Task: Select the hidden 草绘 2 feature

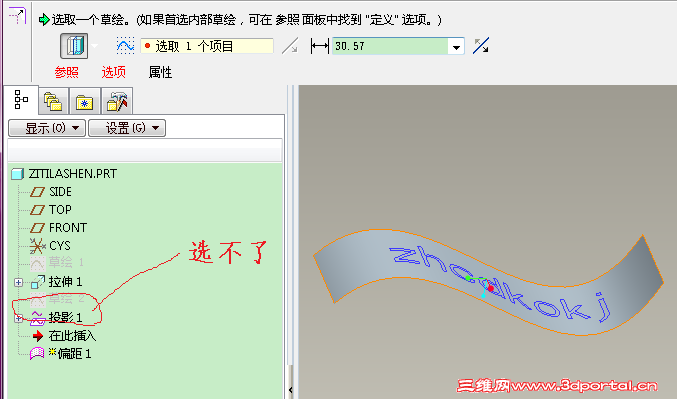Action: click(x=66, y=299)
